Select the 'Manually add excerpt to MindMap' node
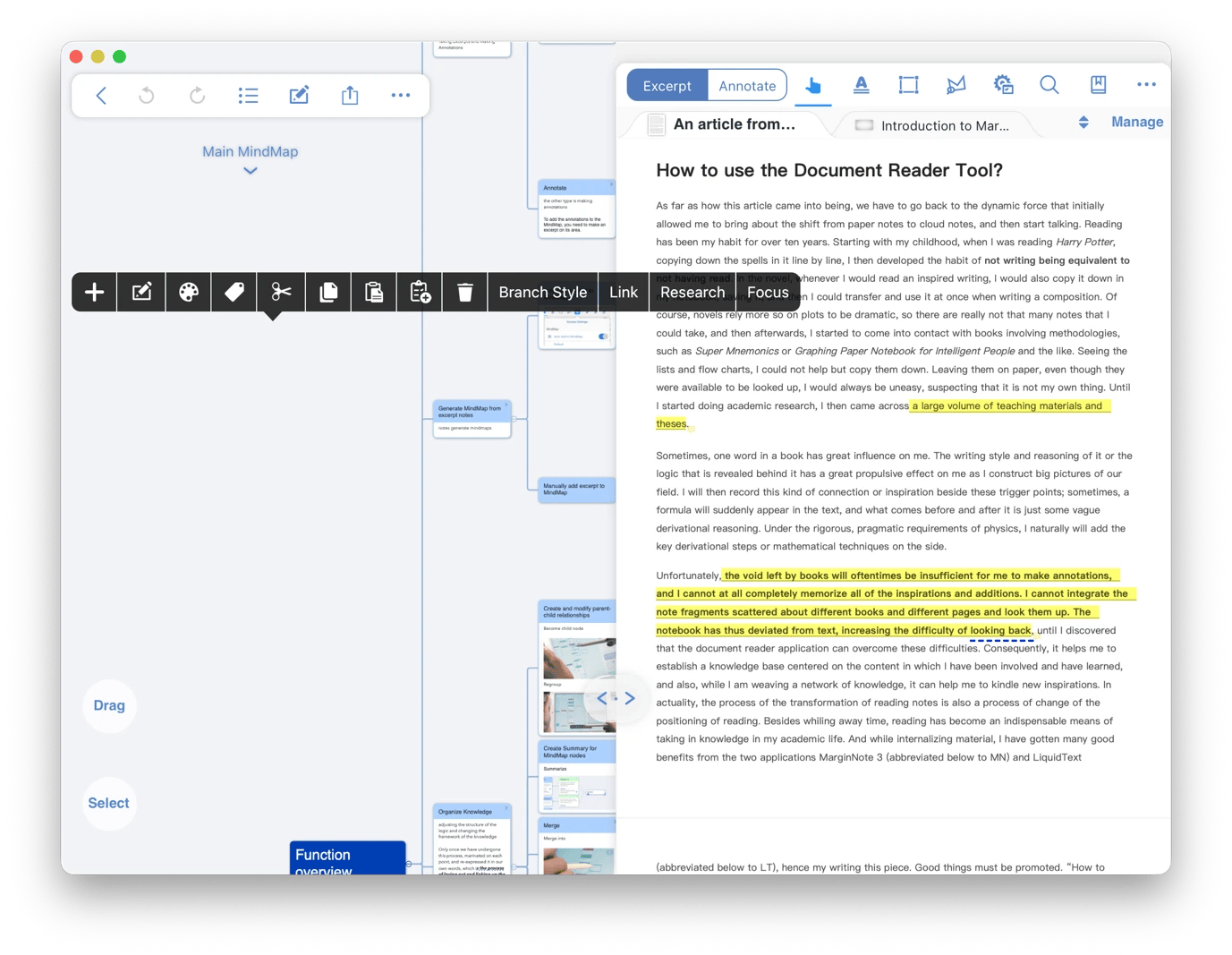 (x=577, y=490)
